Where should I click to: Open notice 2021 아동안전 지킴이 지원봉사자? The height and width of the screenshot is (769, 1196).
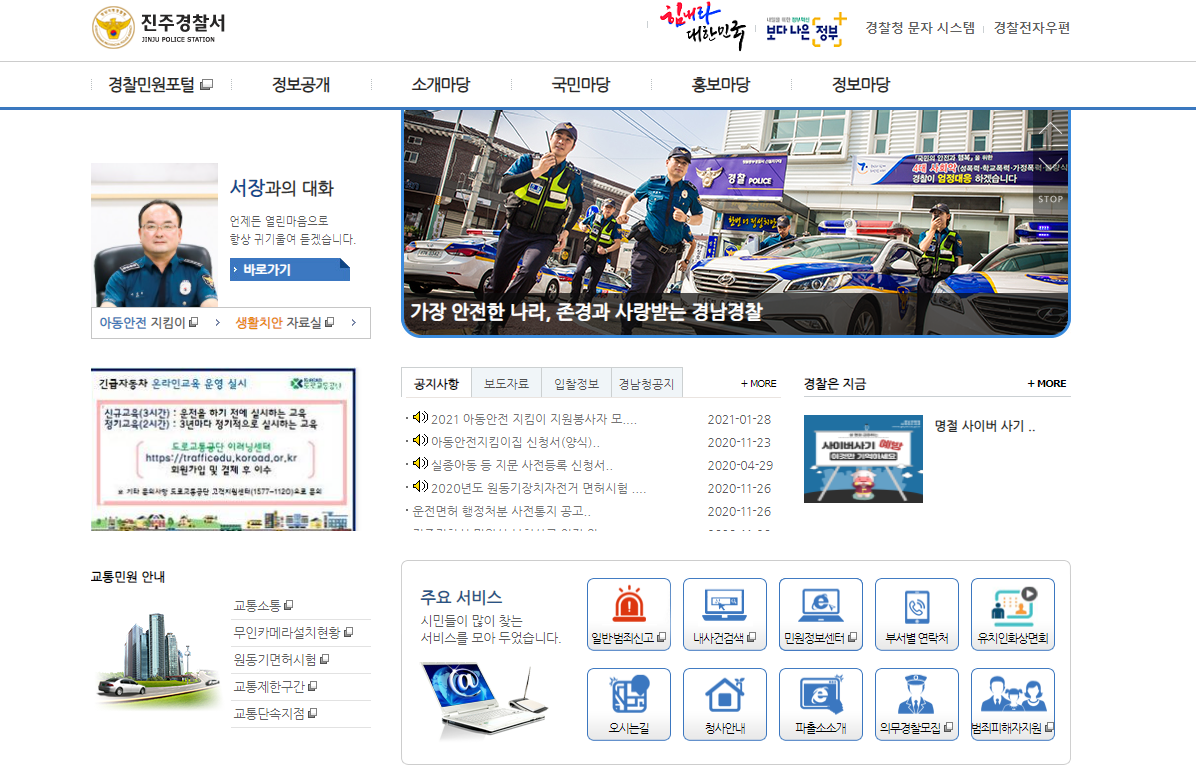tap(534, 420)
